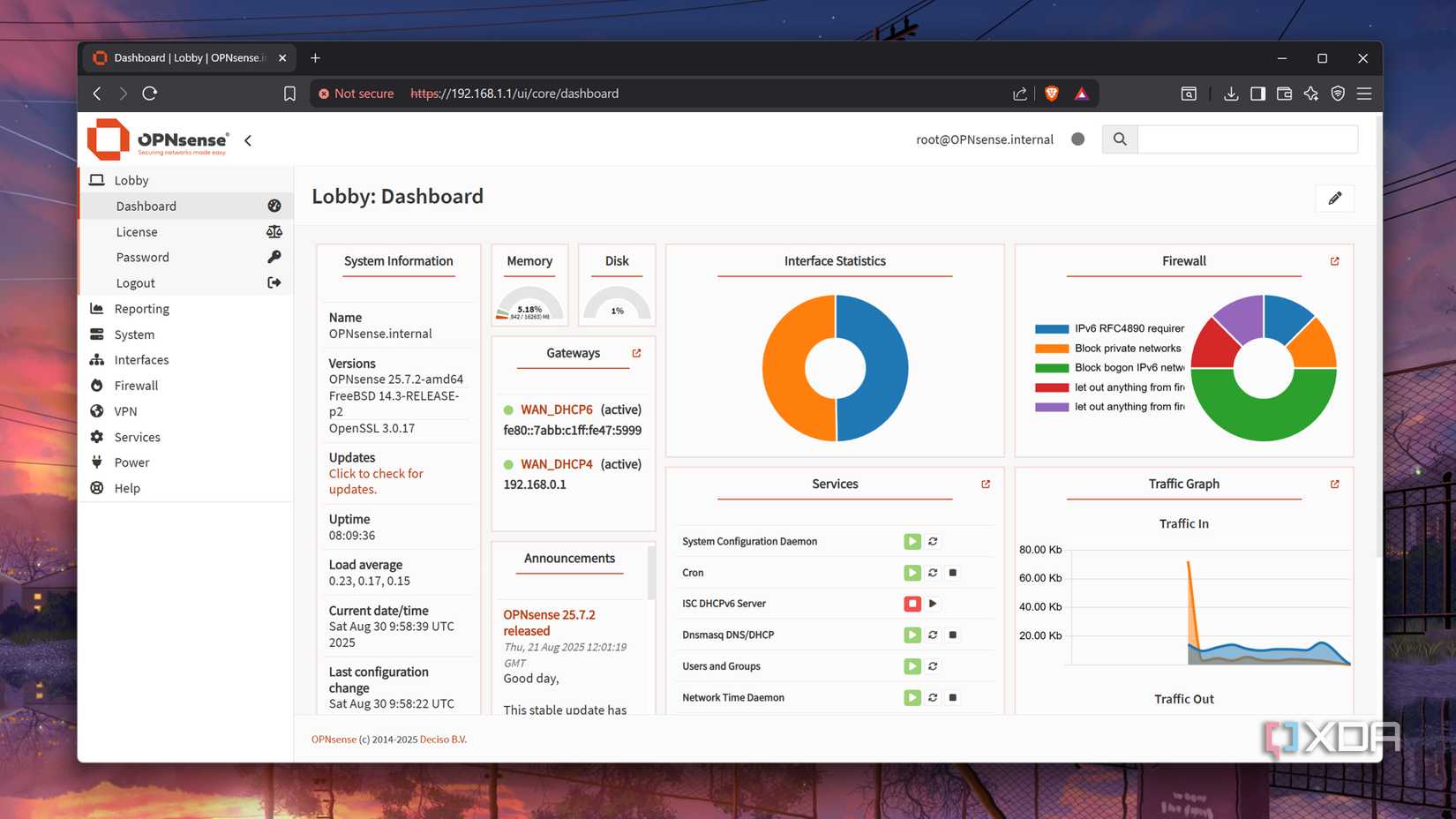This screenshot has width=1456, height=819.
Task: Click the Power plug icon
Action: (95, 462)
